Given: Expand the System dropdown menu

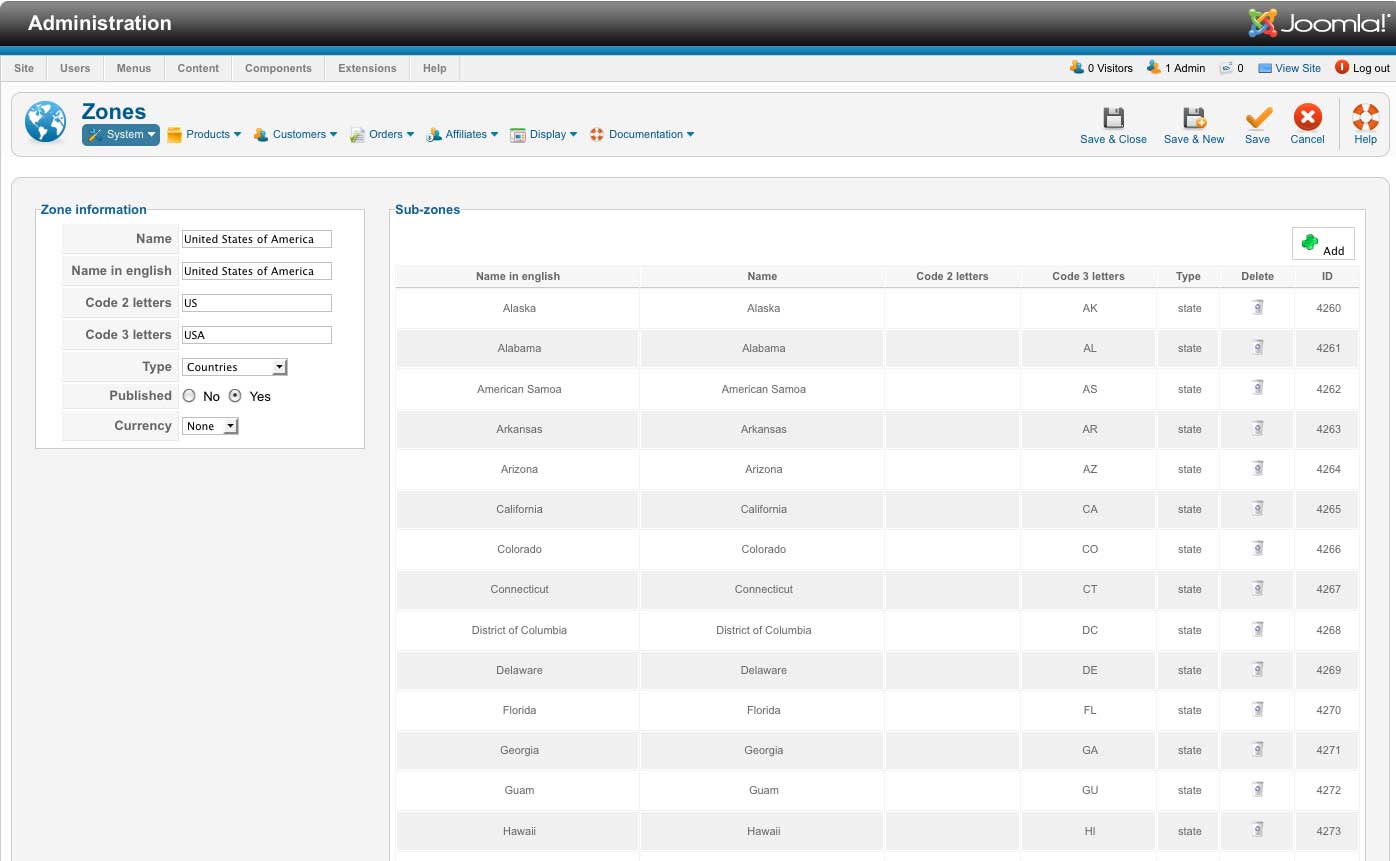Looking at the screenshot, I should (x=121, y=135).
